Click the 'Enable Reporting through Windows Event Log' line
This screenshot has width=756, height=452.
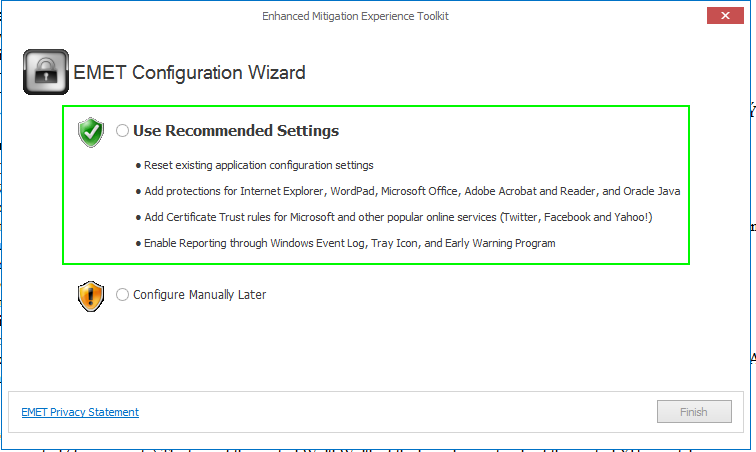(350, 243)
